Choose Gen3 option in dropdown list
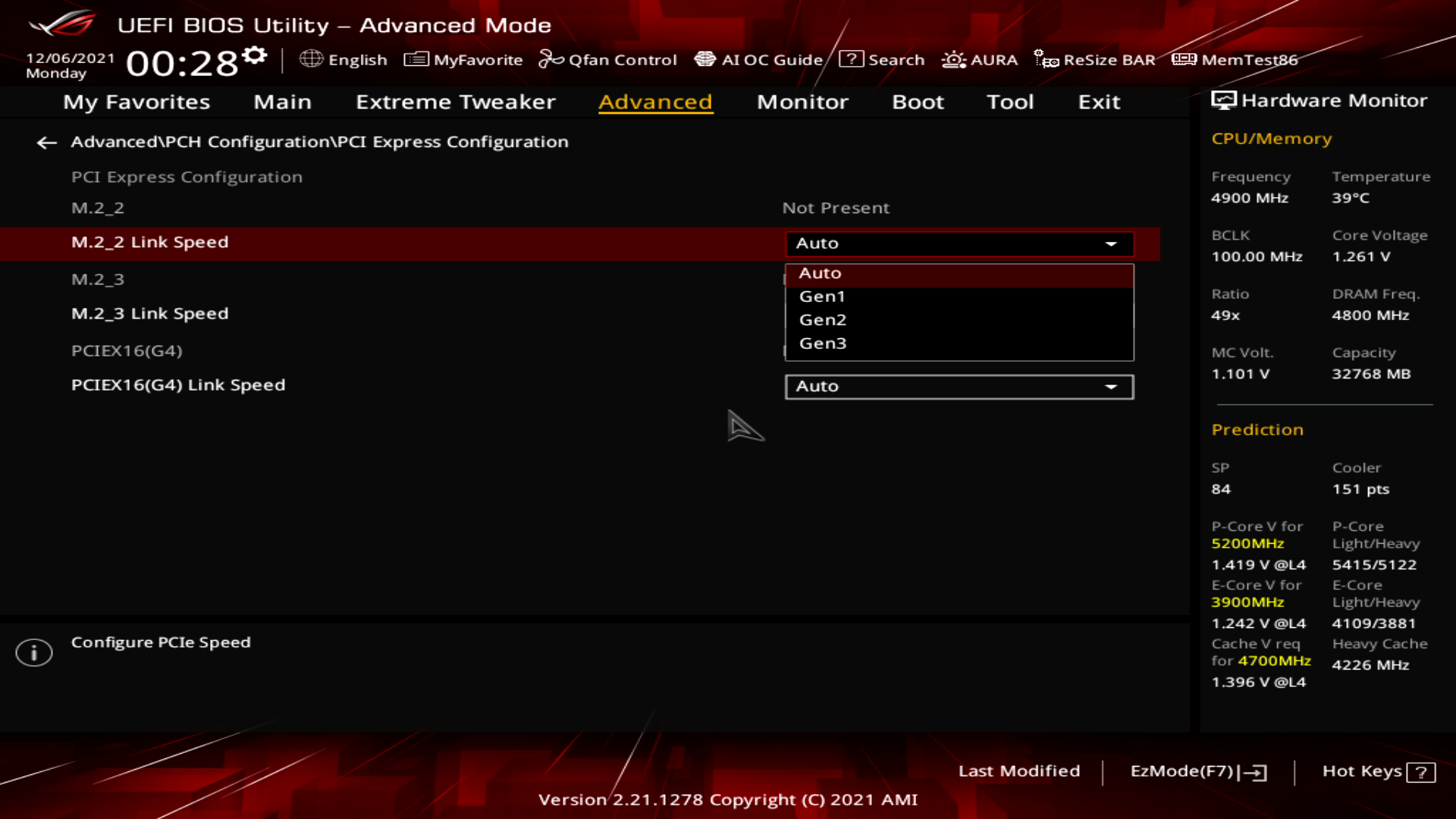The image size is (1456, 819). pos(822,344)
